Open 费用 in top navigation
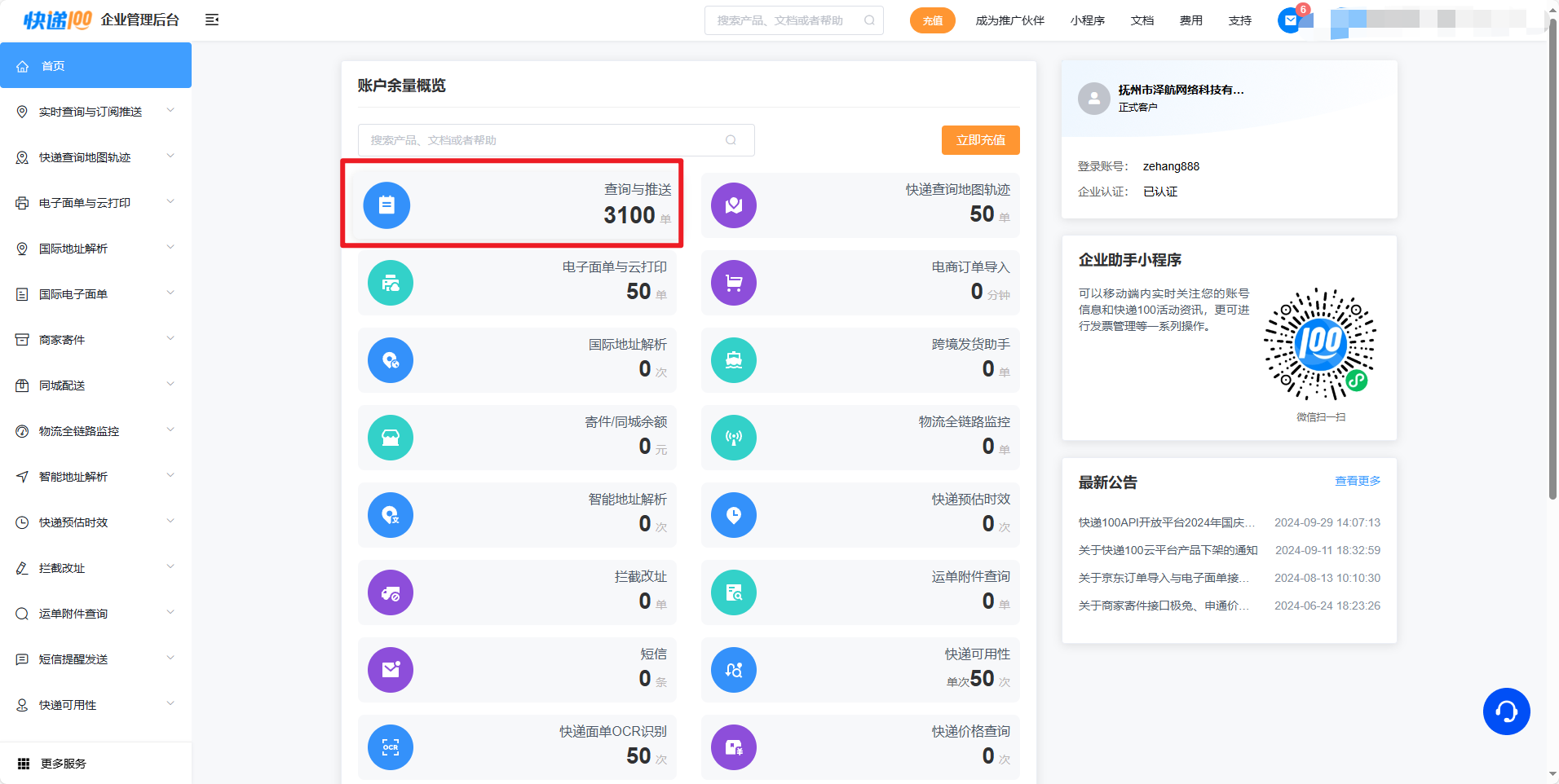Viewport: 1559px width, 784px height. click(x=1191, y=20)
